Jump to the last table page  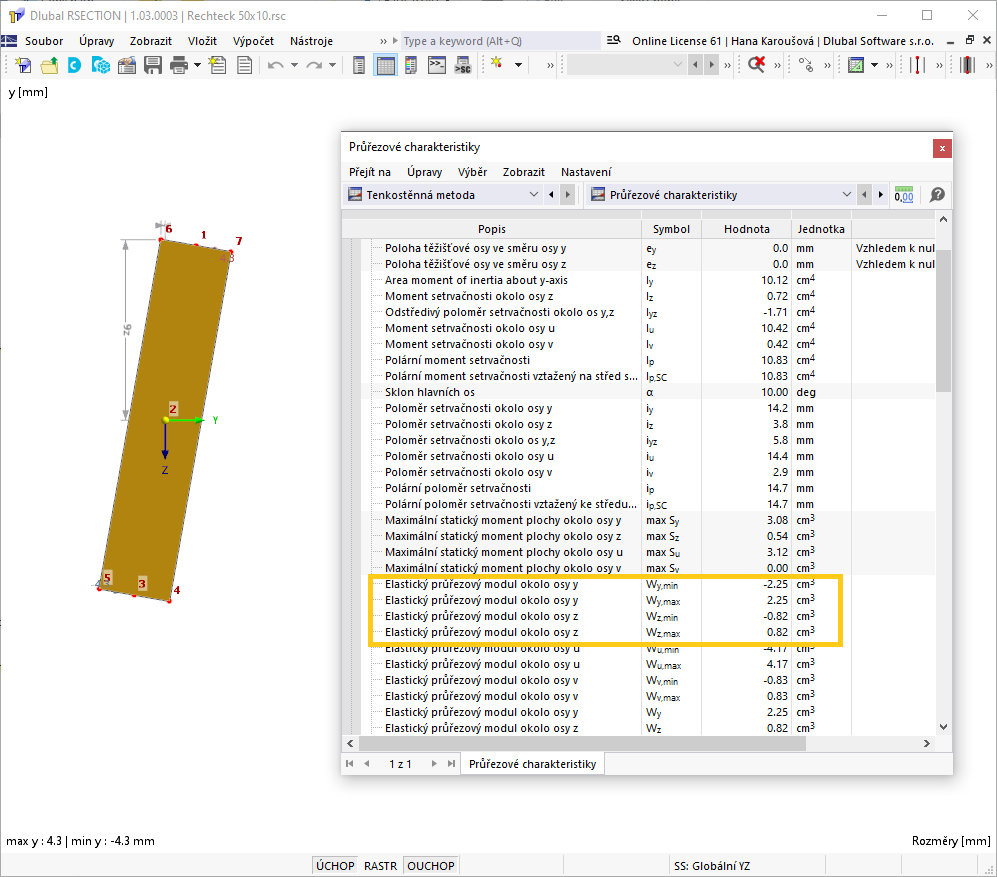point(451,764)
